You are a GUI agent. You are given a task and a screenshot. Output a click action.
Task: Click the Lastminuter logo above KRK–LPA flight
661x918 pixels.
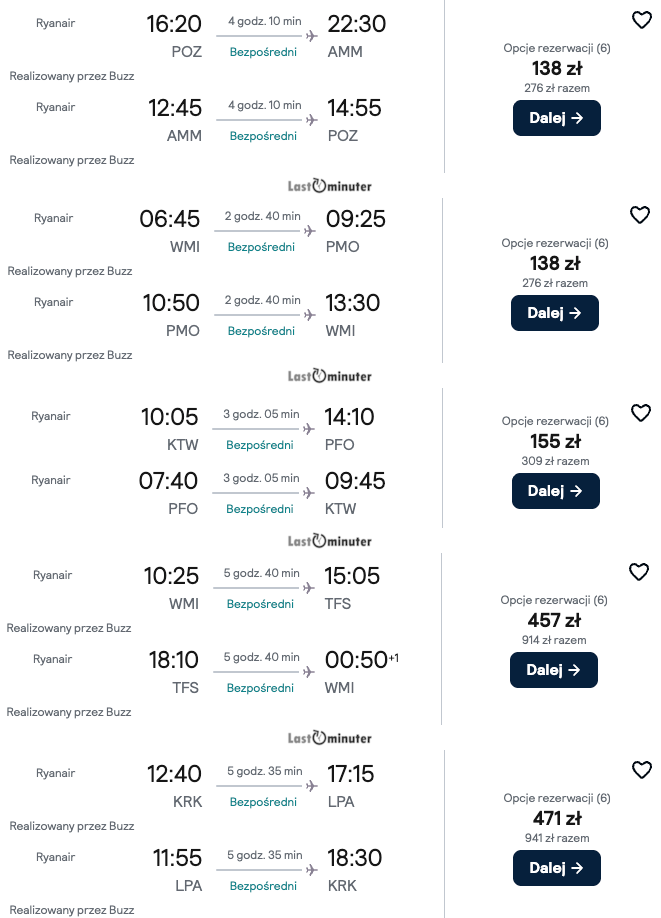pyautogui.click(x=330, y=738)
